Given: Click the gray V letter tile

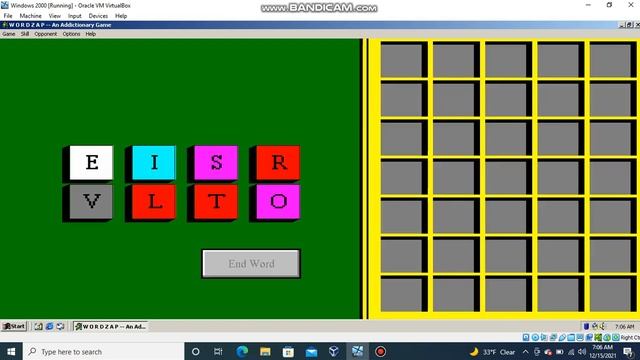Looking at the screenshot, I should 91,202.
